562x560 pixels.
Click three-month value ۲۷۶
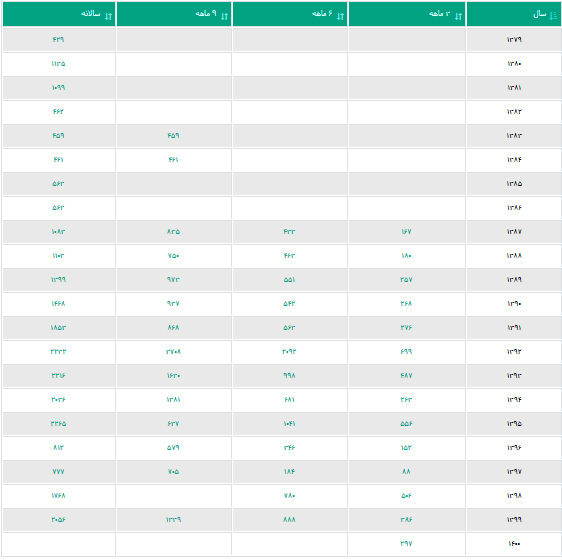click(406, 328)
